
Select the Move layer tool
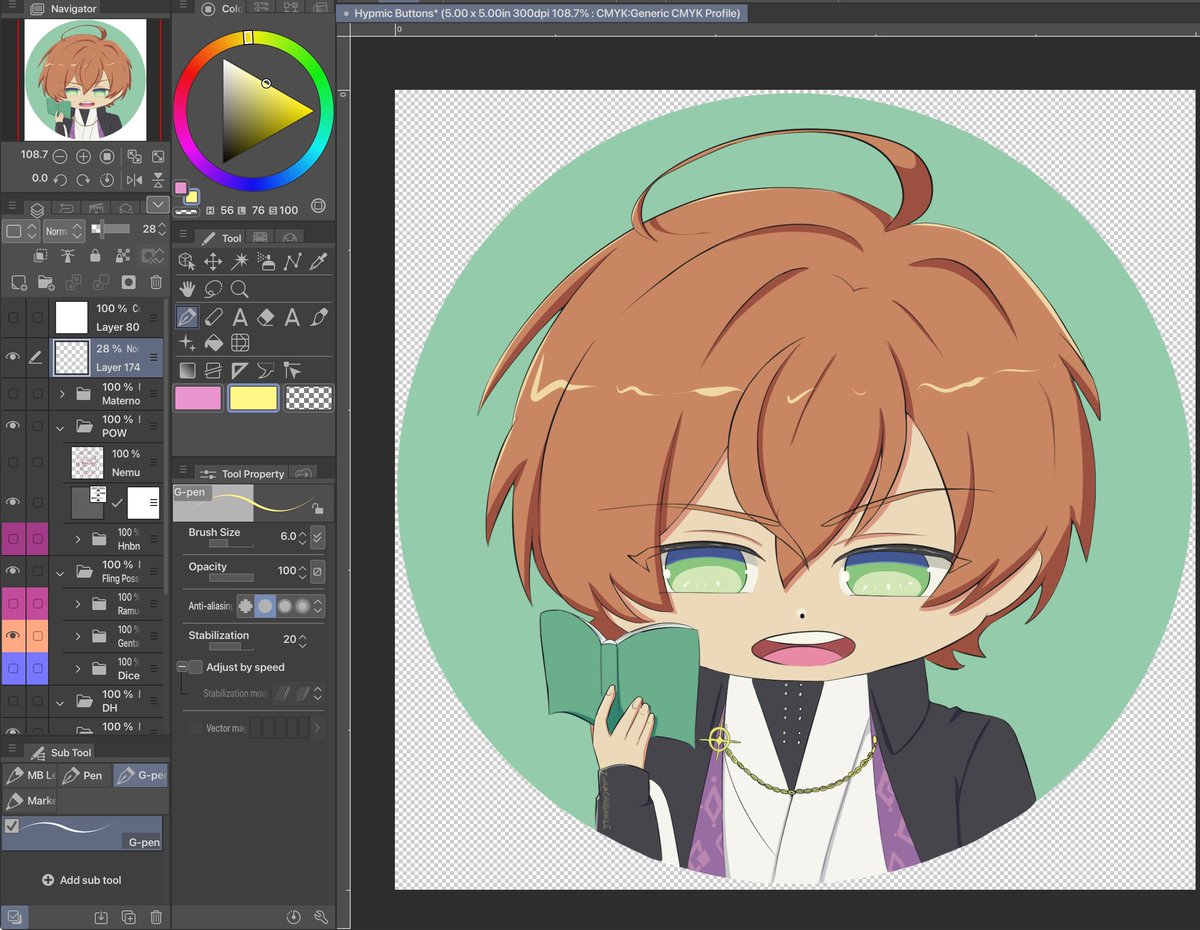pos(213,261)
